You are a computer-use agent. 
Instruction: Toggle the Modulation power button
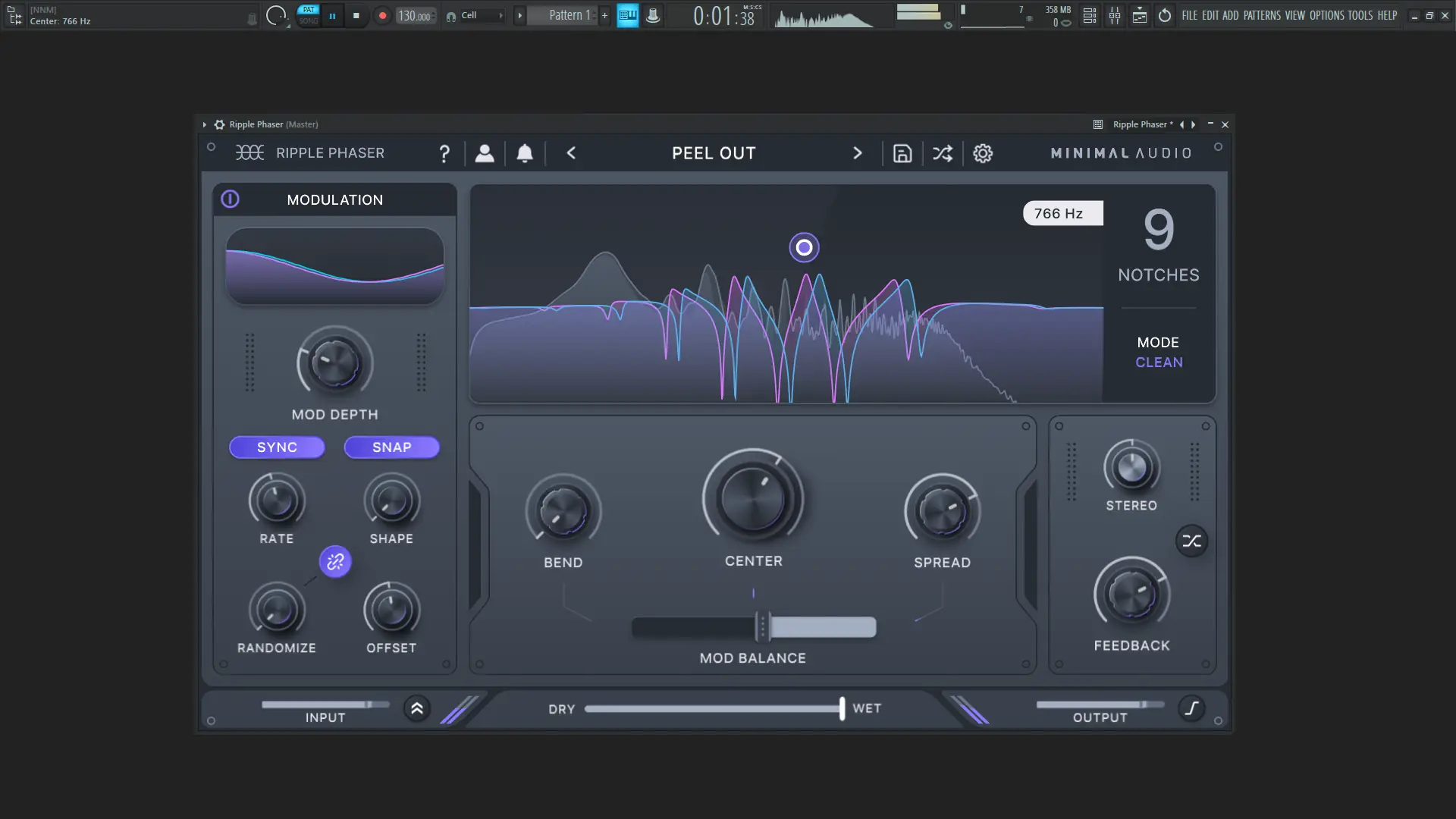click(x=230, y=199)
